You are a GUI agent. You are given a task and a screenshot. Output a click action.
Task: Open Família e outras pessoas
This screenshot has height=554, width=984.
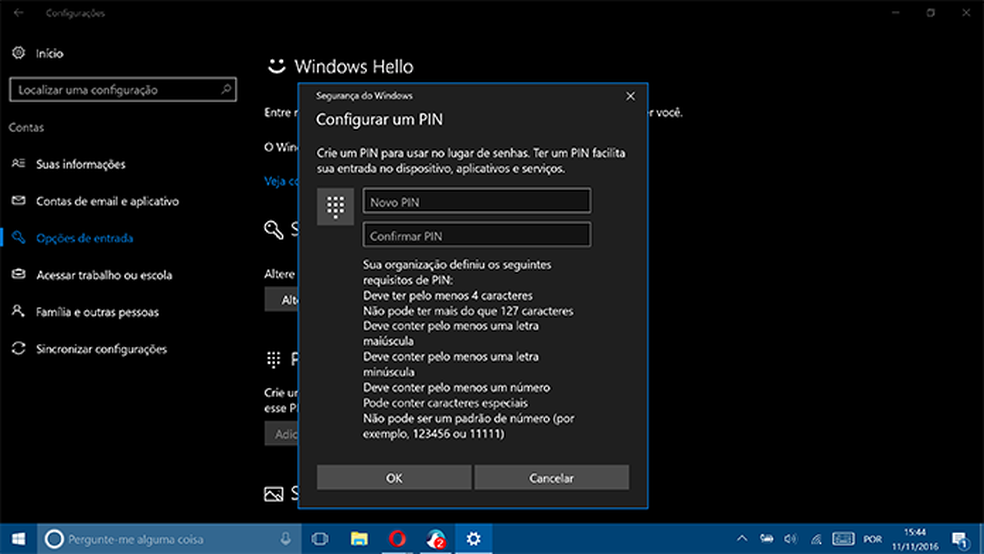coord(97,312)
